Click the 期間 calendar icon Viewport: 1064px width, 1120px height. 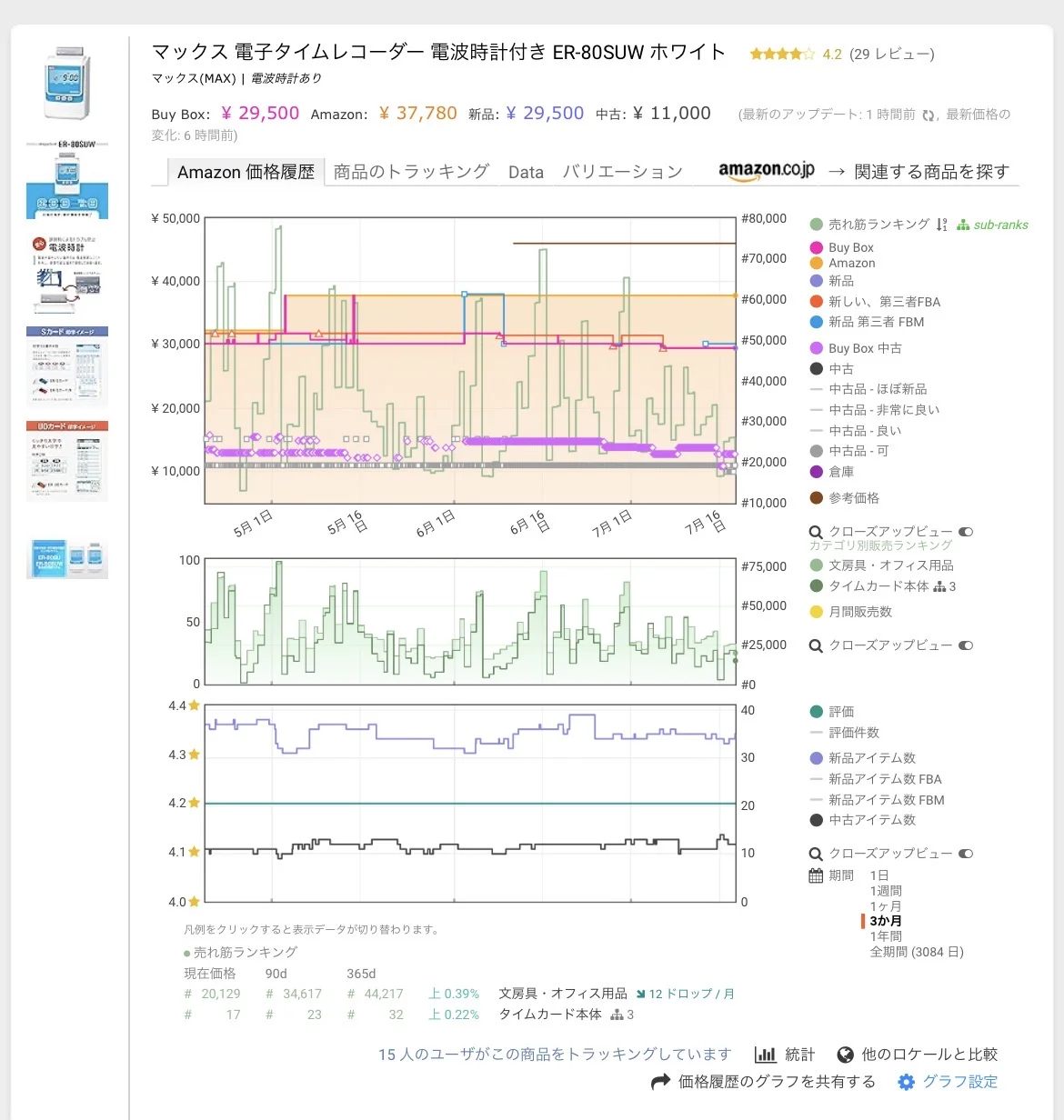point(816,875)
